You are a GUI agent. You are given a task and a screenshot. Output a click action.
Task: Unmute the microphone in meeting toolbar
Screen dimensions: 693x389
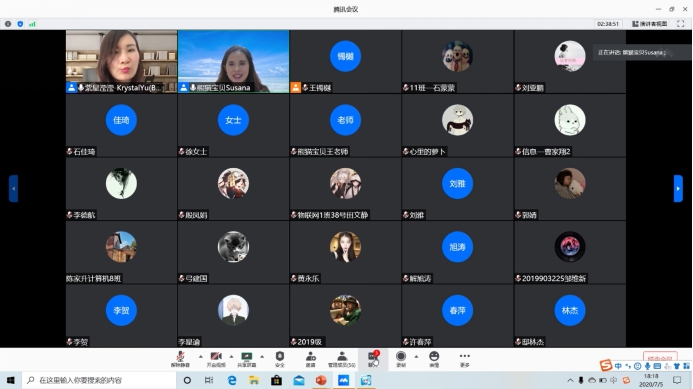click(180, 359)
